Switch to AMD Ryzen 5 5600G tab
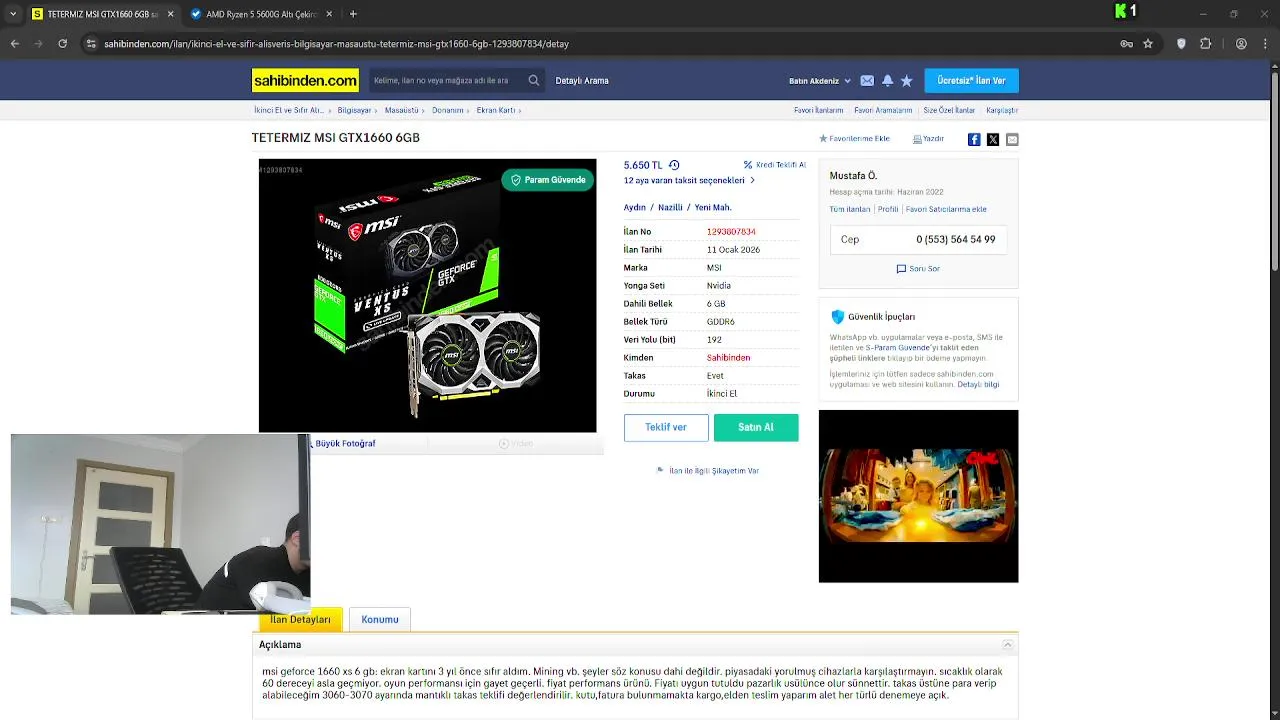 tap(262, 14)
